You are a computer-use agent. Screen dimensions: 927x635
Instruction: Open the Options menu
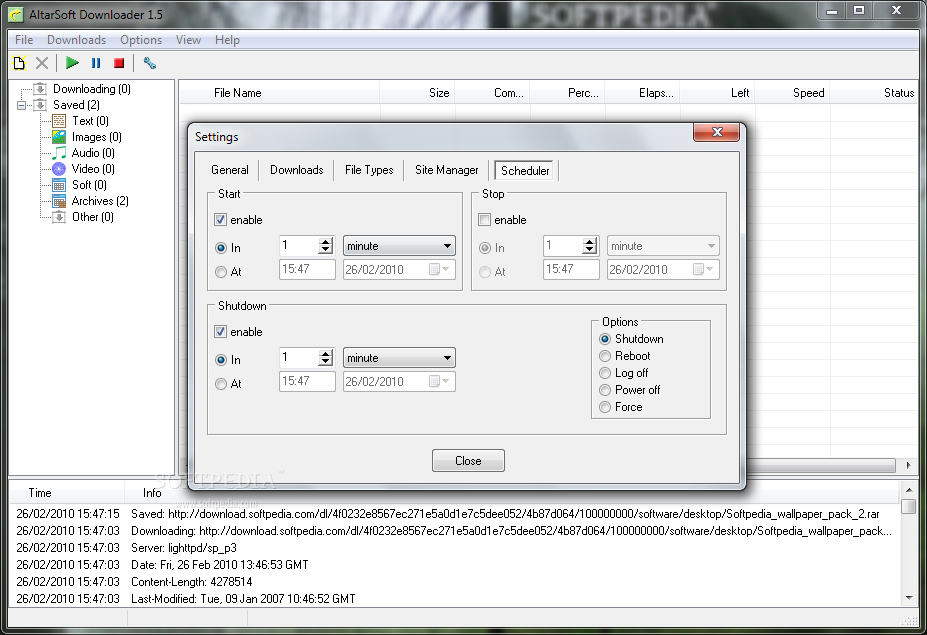(x=141, y=40)
